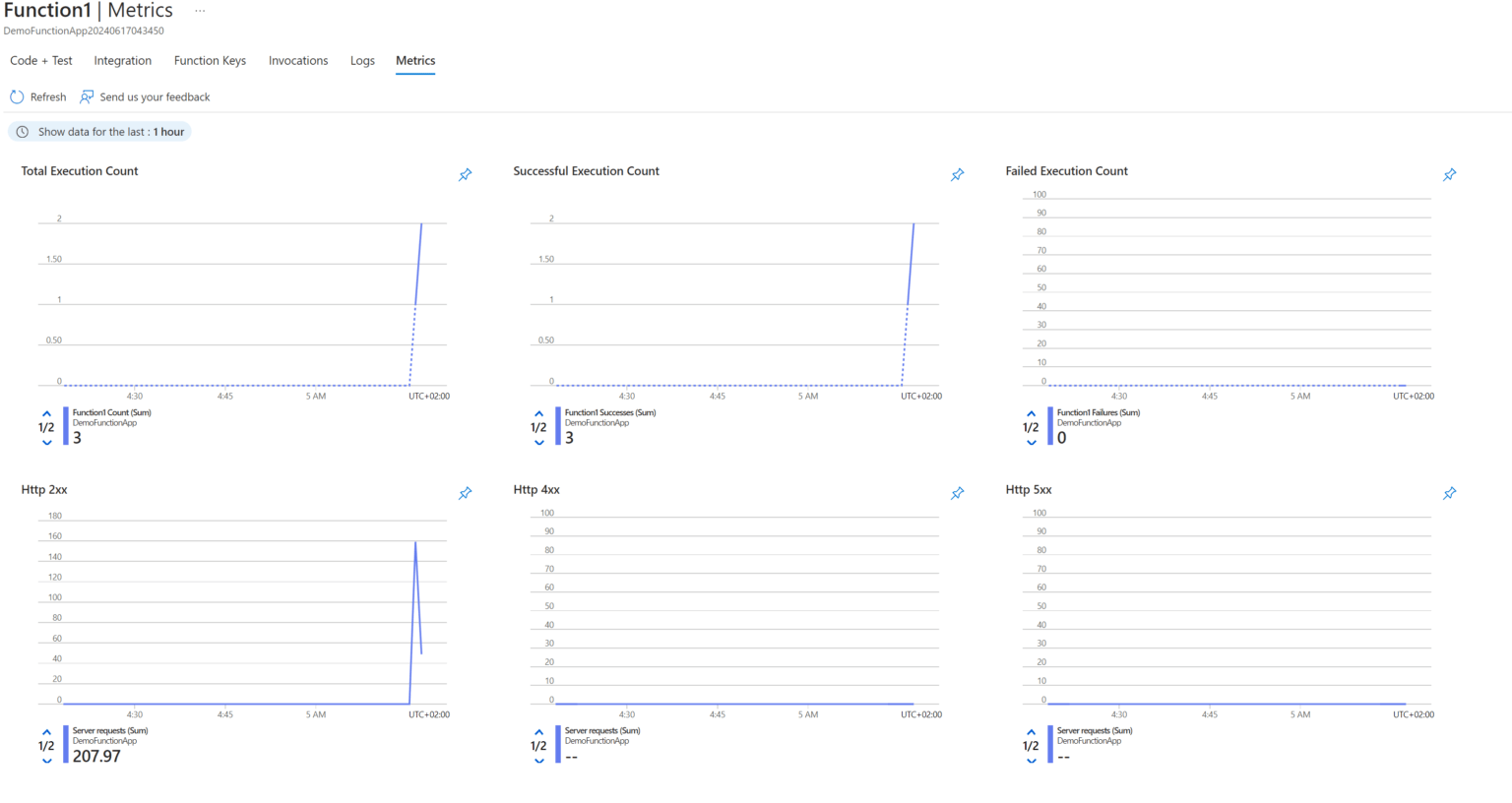
Task: Click the circular Refresh arrow icon
Action: point(16,96)
